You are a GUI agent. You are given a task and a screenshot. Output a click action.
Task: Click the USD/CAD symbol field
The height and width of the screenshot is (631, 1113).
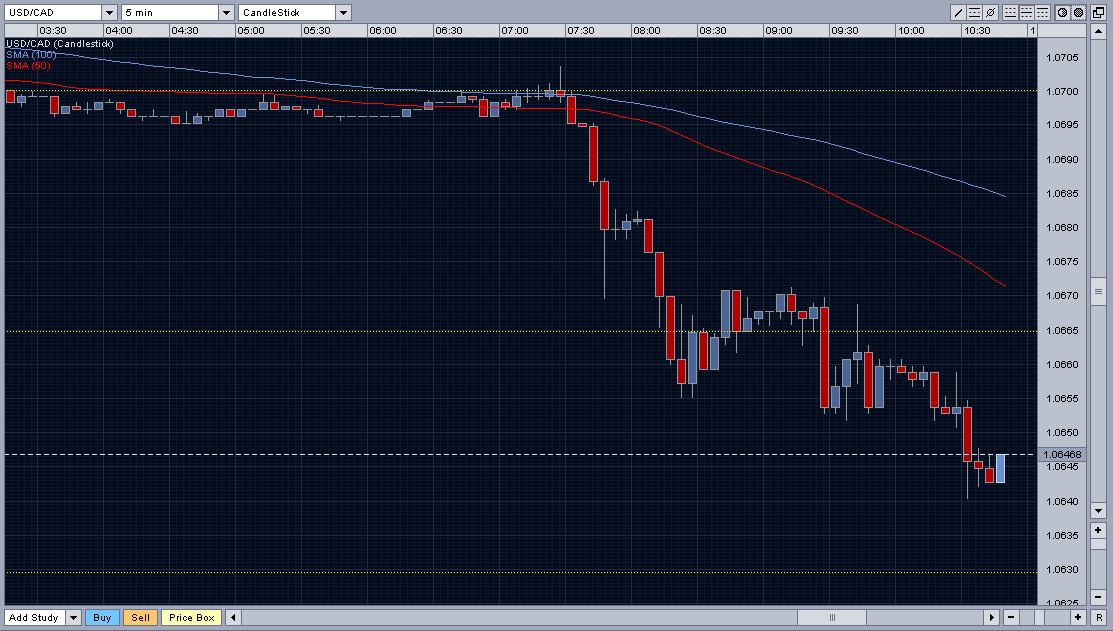tap(53, 12)
